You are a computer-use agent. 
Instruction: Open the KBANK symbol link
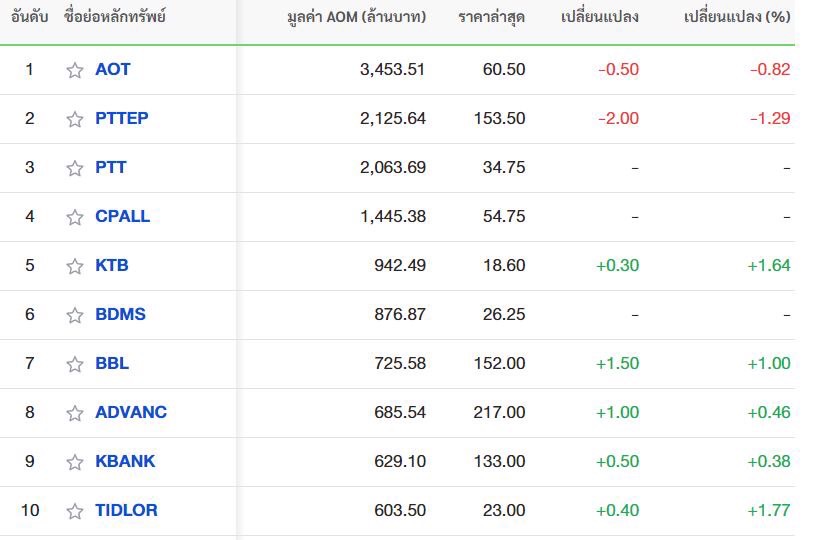click(x=125, y=461)
